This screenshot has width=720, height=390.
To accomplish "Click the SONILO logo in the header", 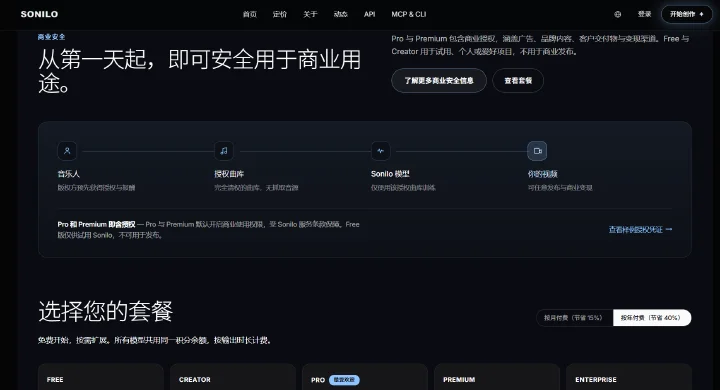I will click(39, 14).
